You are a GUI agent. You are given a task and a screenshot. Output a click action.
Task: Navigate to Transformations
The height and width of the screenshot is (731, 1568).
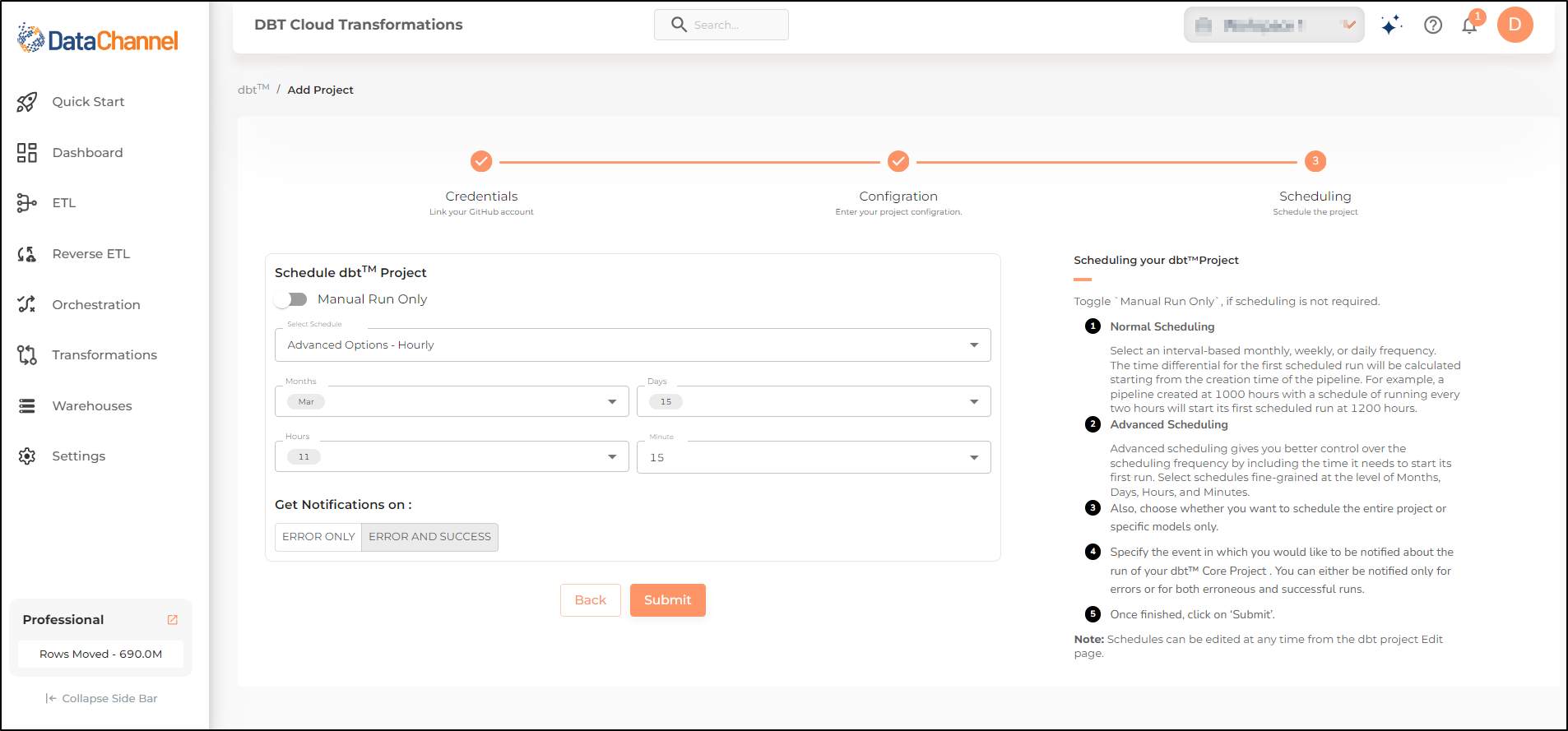tap(104, 355)
